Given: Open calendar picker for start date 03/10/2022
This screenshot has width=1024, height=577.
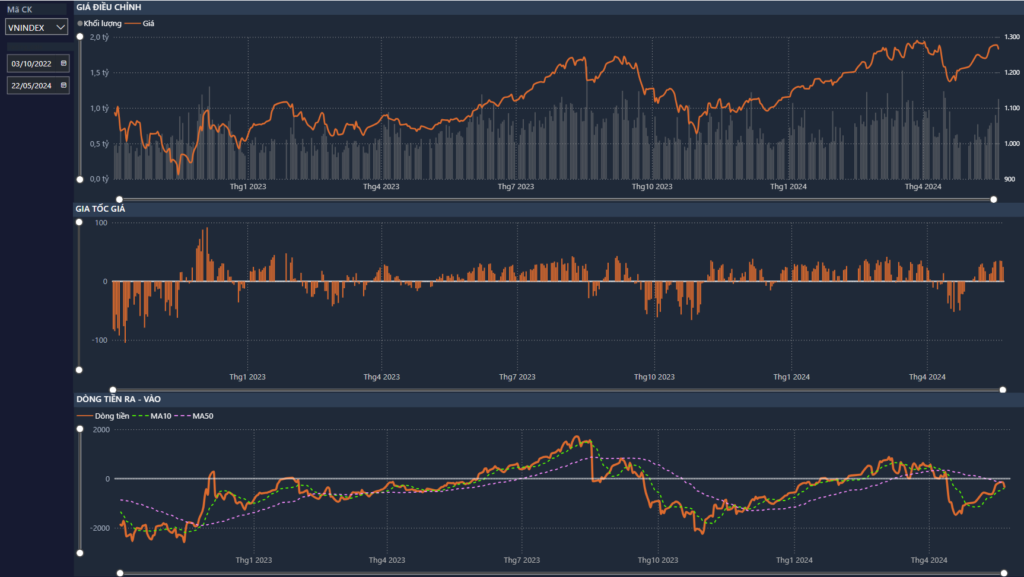Looking at the screenshot, I should (x=64, y=63).
